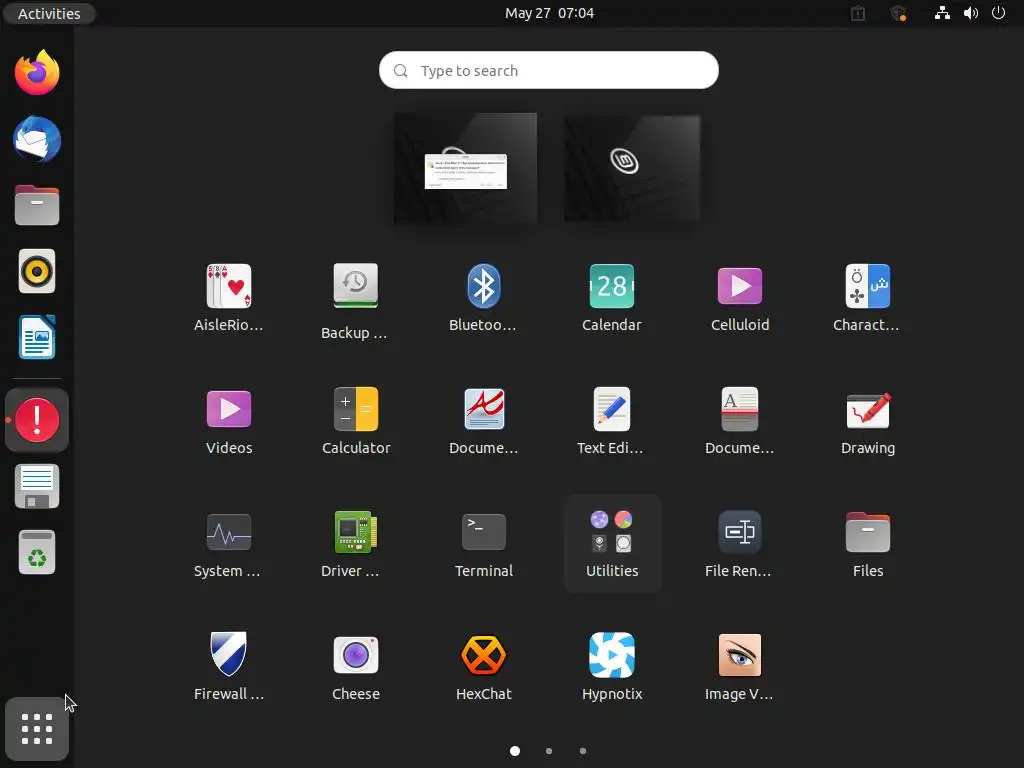Launch Hypnotix TV app
1024x768 pixels.
[x=611, y=667]
